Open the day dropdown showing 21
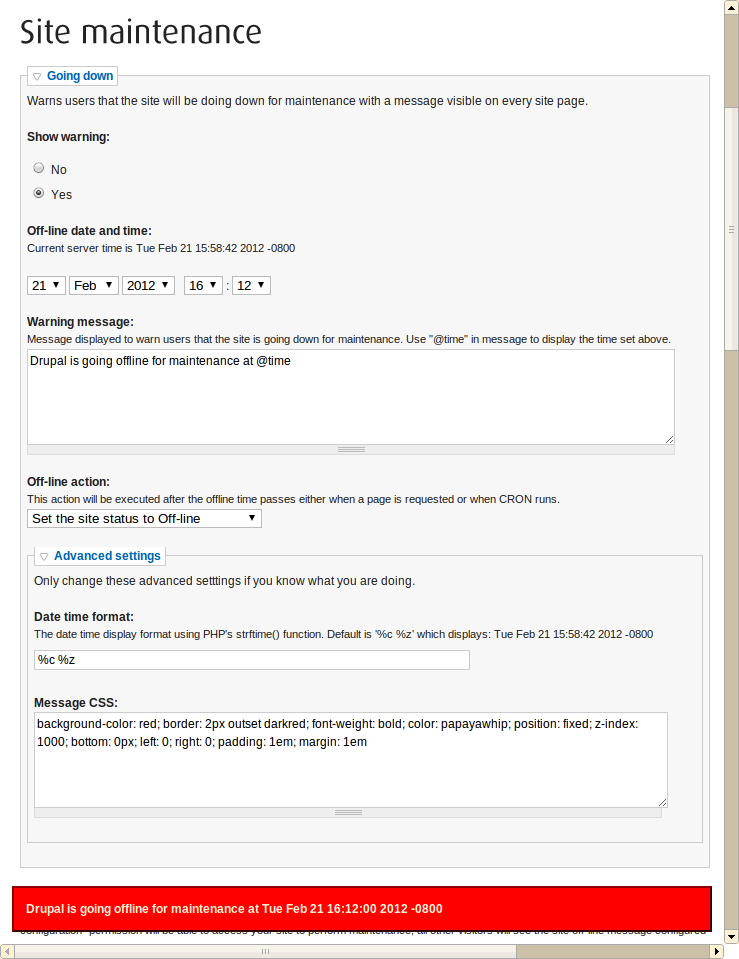739x959 pixels. tap(46, 286)
